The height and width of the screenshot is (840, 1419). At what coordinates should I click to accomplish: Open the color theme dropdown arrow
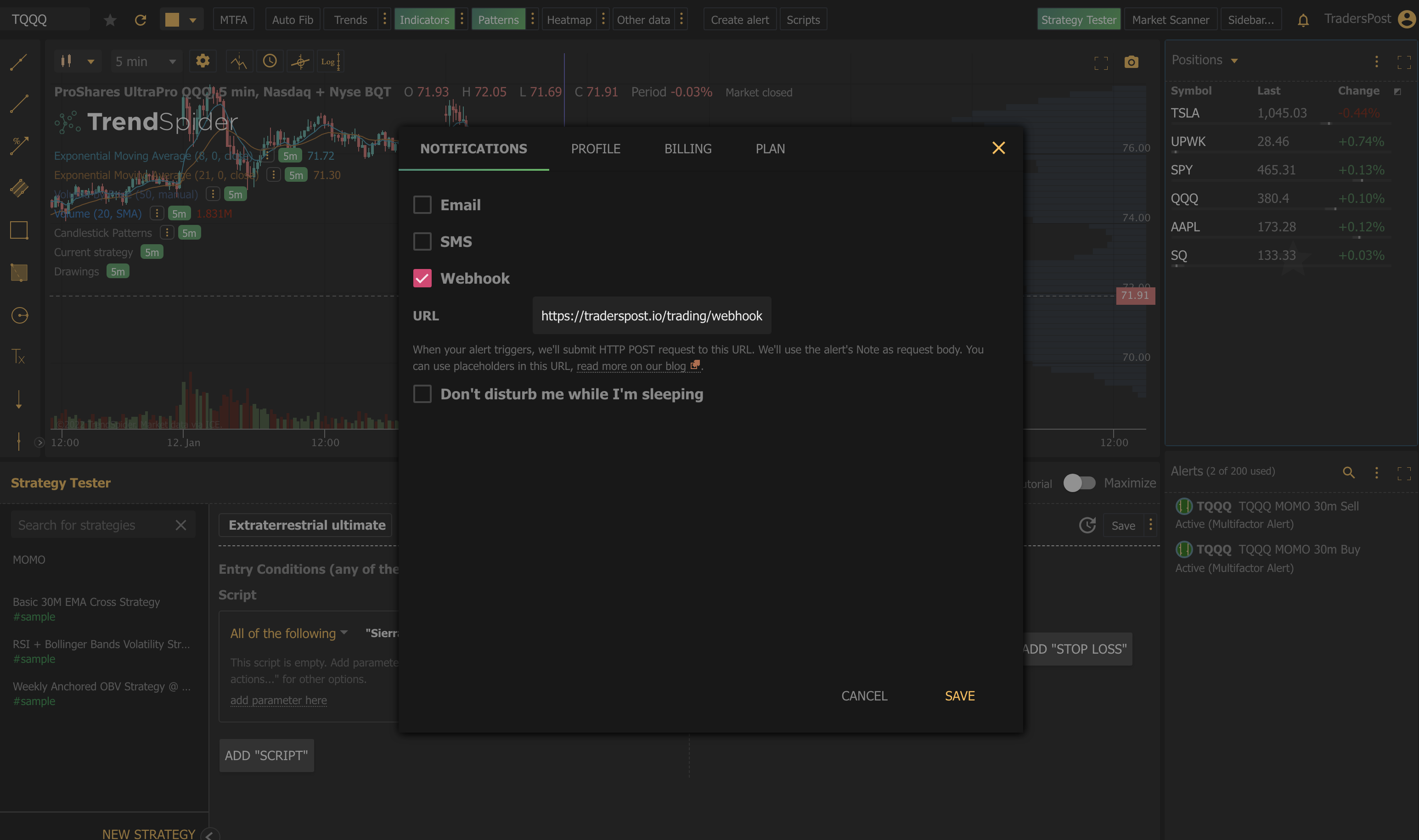click(x=192, y=20)
